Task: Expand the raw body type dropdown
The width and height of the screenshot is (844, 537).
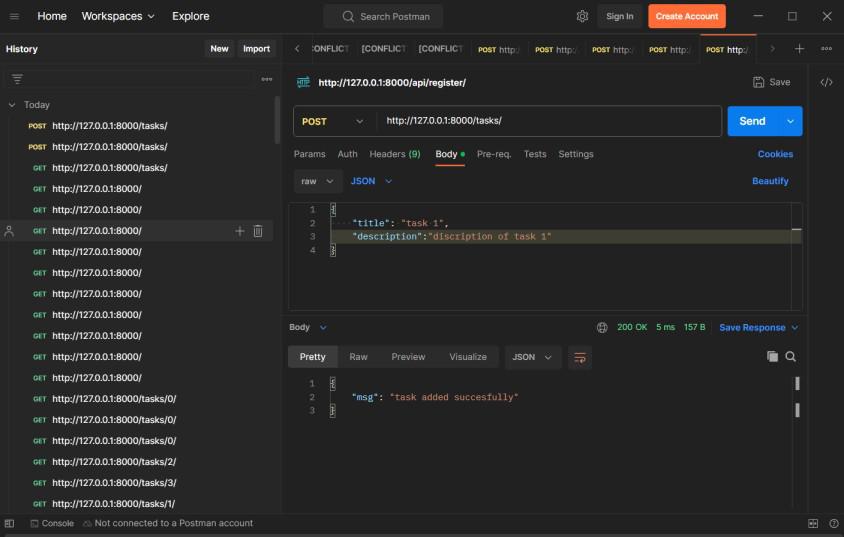Action: pyautogui.click(x=317, y=181)
